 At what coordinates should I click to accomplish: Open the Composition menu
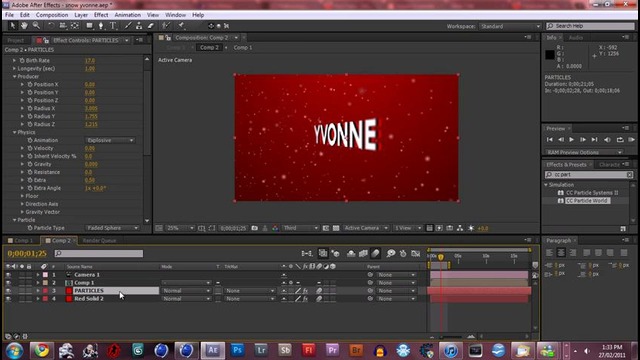click(52, 15)
